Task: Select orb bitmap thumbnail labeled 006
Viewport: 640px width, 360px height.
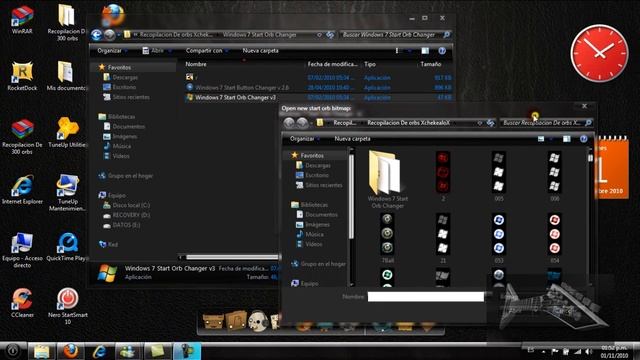Action: click(554, 176)
